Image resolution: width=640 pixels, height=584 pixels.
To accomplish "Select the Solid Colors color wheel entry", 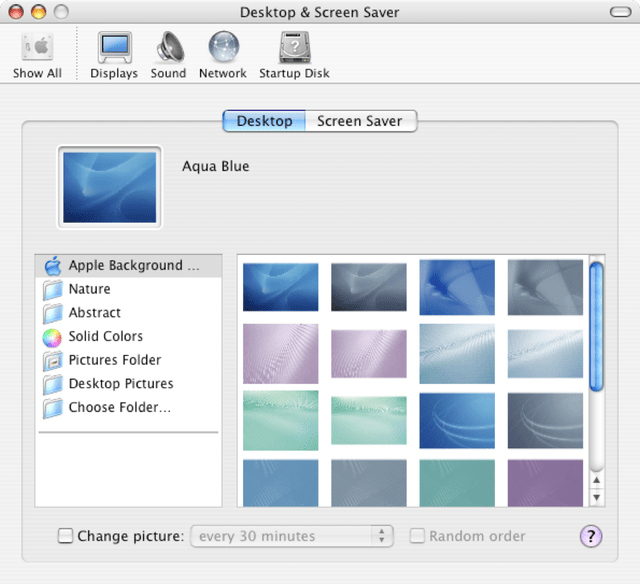I will 105,337.
